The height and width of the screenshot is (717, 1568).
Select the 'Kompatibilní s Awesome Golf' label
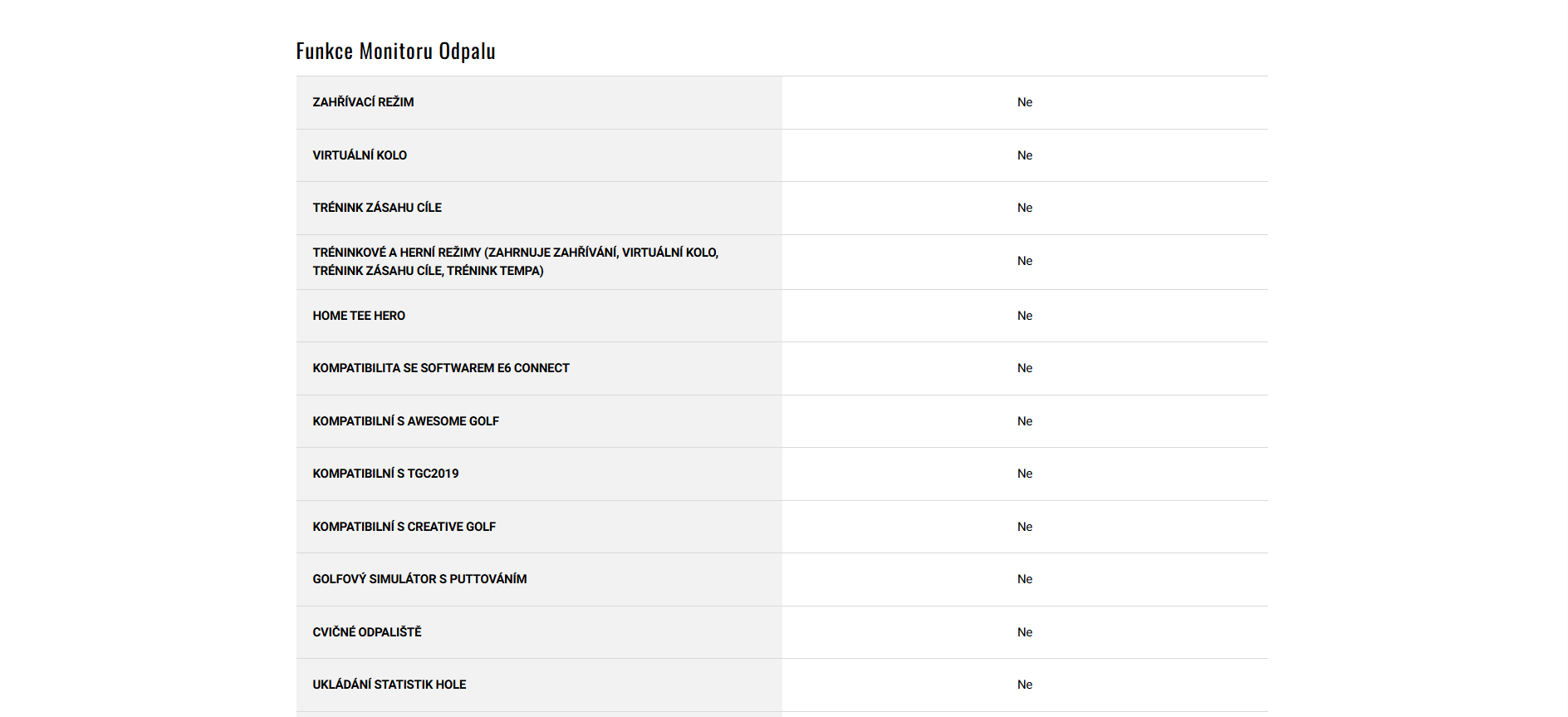[x=405, y=421]
